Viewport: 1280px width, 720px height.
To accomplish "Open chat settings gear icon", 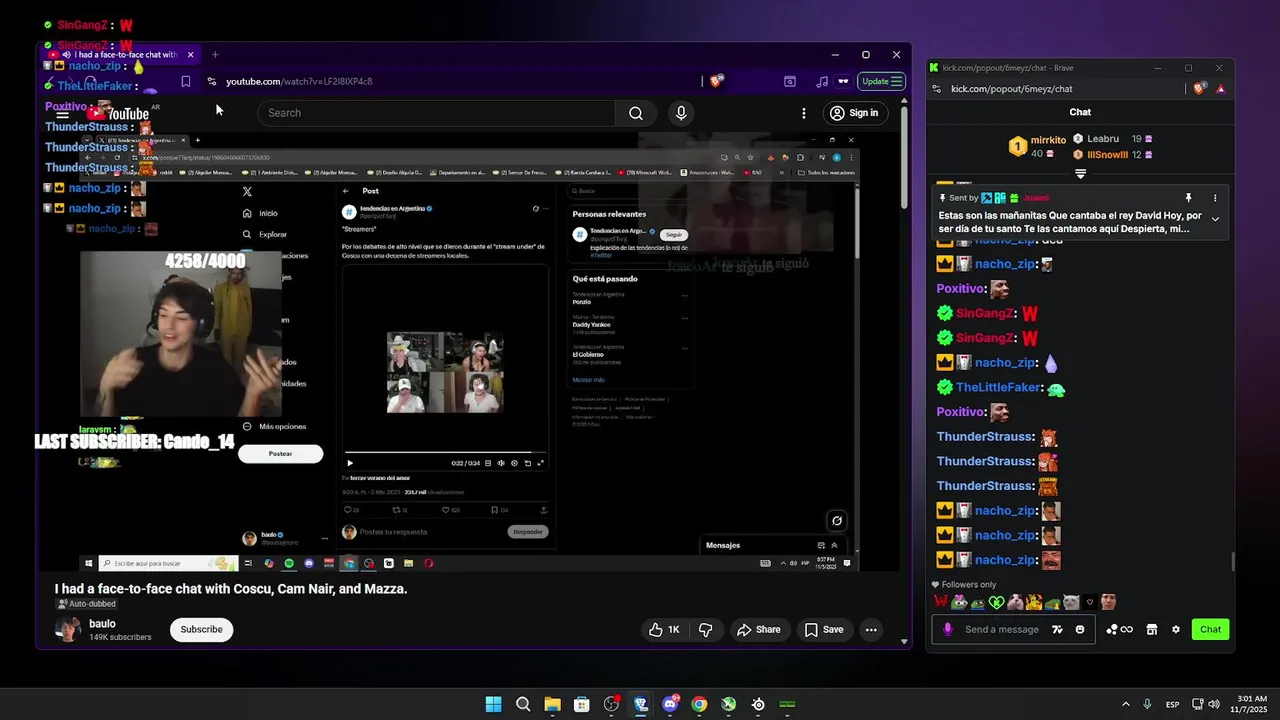I will point(1176,629).
